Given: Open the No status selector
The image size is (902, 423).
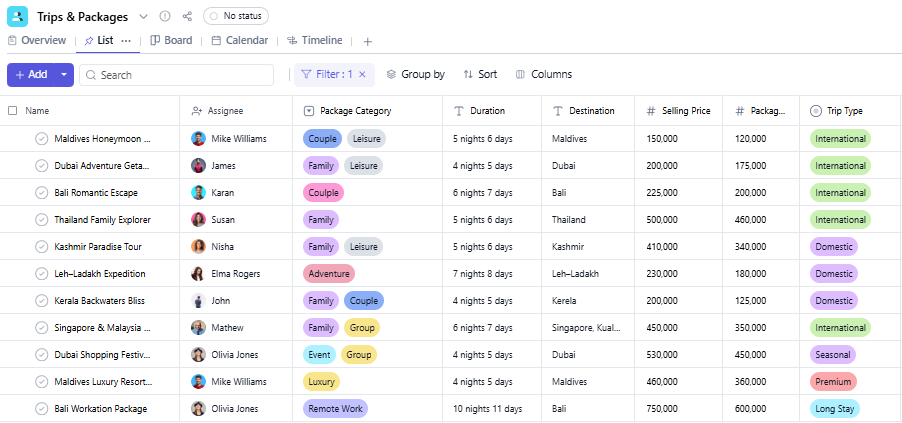Looking at the screenshot, I should pos(236,16).
